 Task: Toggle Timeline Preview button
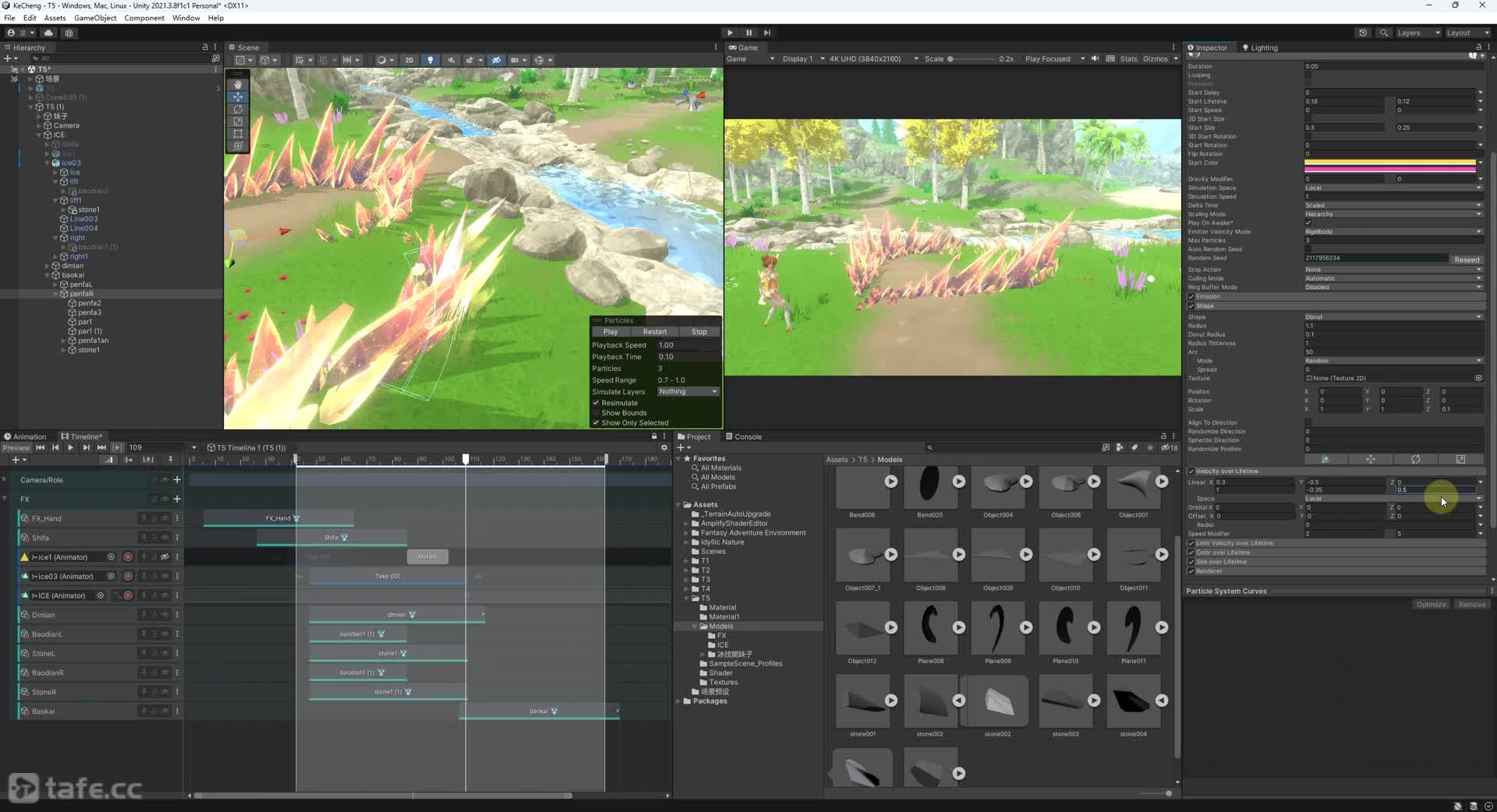point(16,448)
